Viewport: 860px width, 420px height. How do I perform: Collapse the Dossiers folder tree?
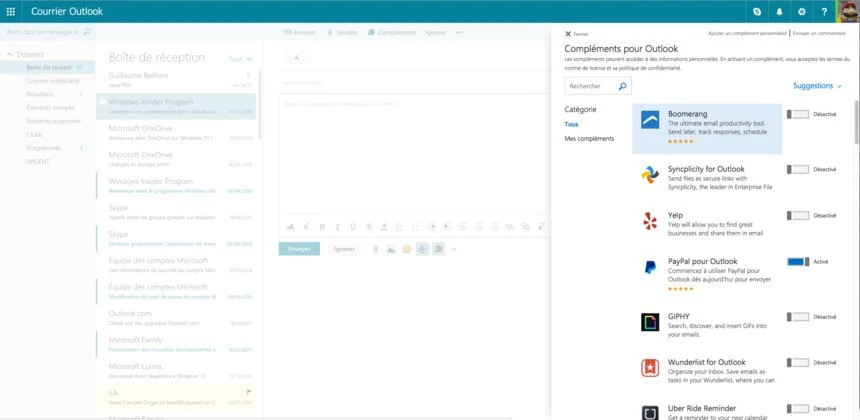[x=9, y=54]
